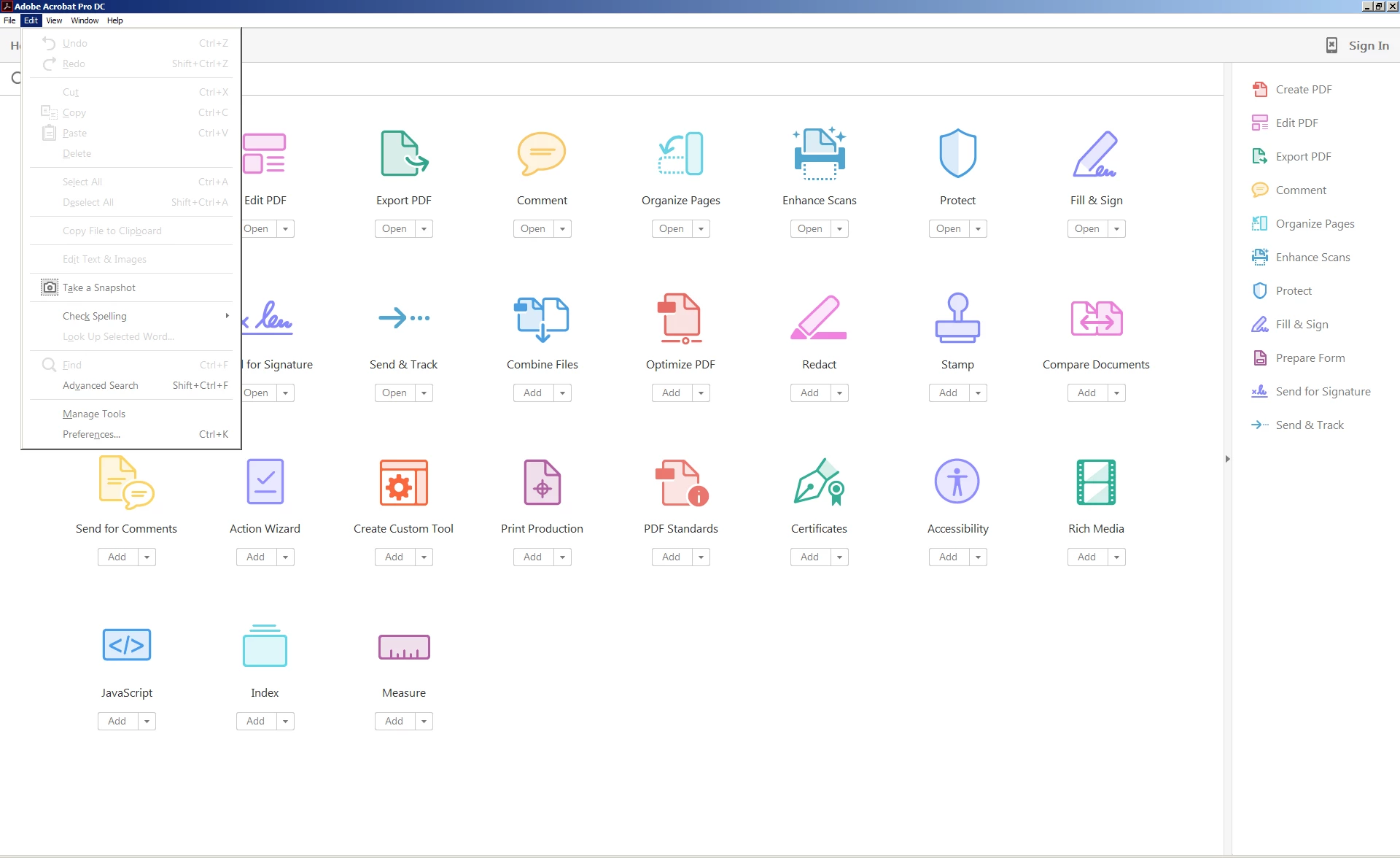Screen dimensions: 1400x858
Task: Click the JavaScript tool icon
Action: [x=127, y=645]
